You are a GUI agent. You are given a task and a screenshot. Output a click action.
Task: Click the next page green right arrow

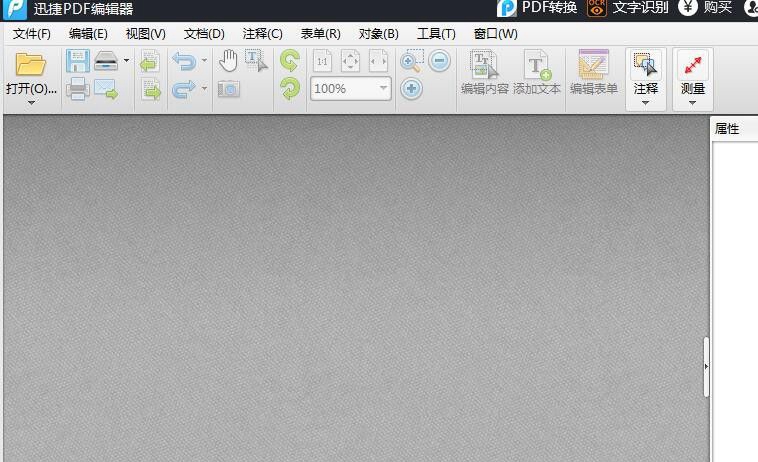point(151,89)
